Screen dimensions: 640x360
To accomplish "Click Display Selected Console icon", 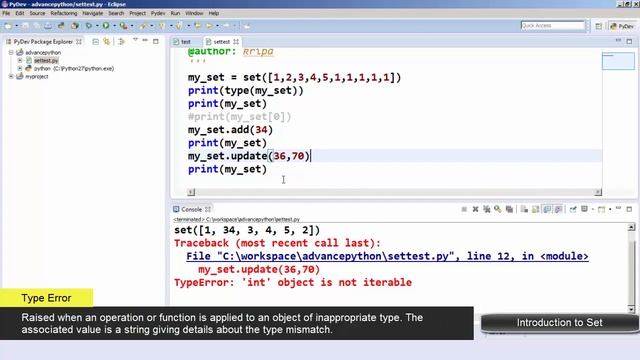I will pyautogui.click(x=584, y=209).
